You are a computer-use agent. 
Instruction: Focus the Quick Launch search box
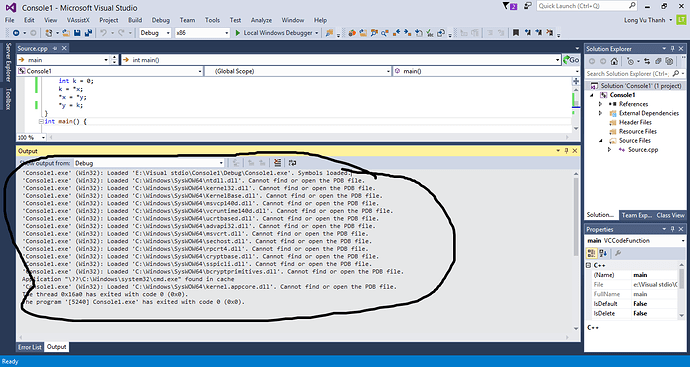coord(587,6)
